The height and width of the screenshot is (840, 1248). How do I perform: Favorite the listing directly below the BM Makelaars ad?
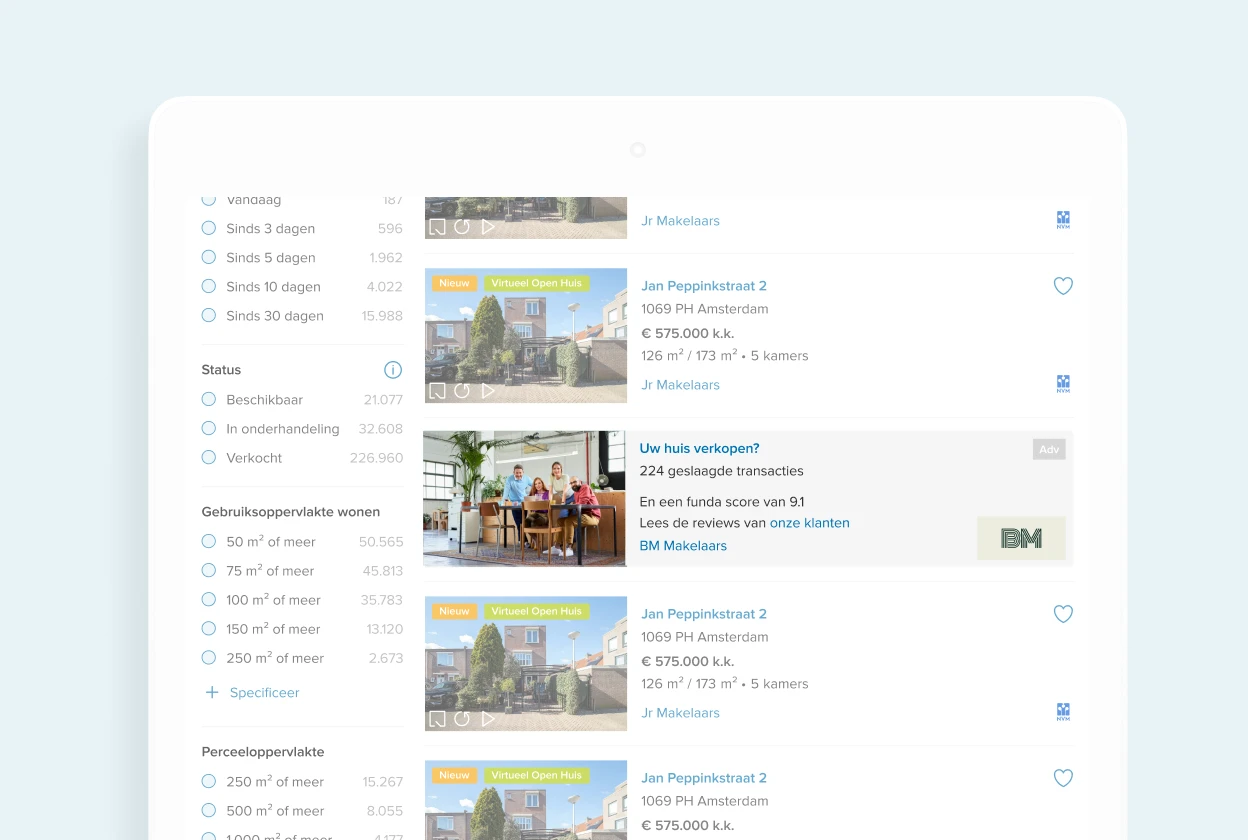tap(1063, 614)
